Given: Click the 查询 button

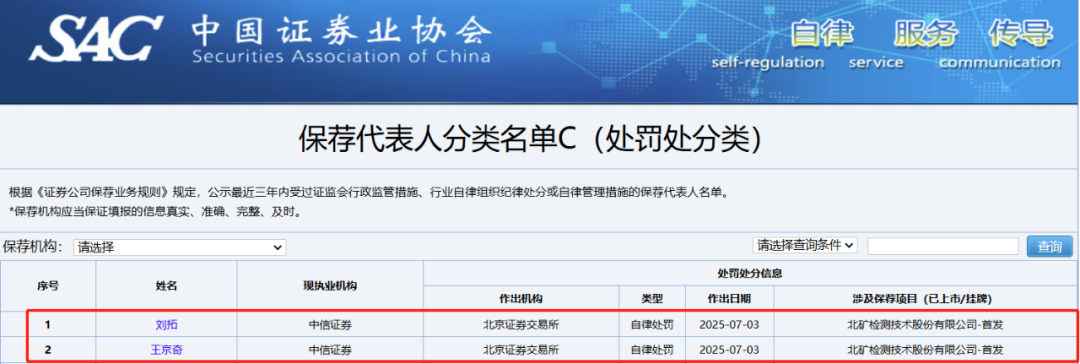Looking at the screenshot, I should tap(1049, 246).
